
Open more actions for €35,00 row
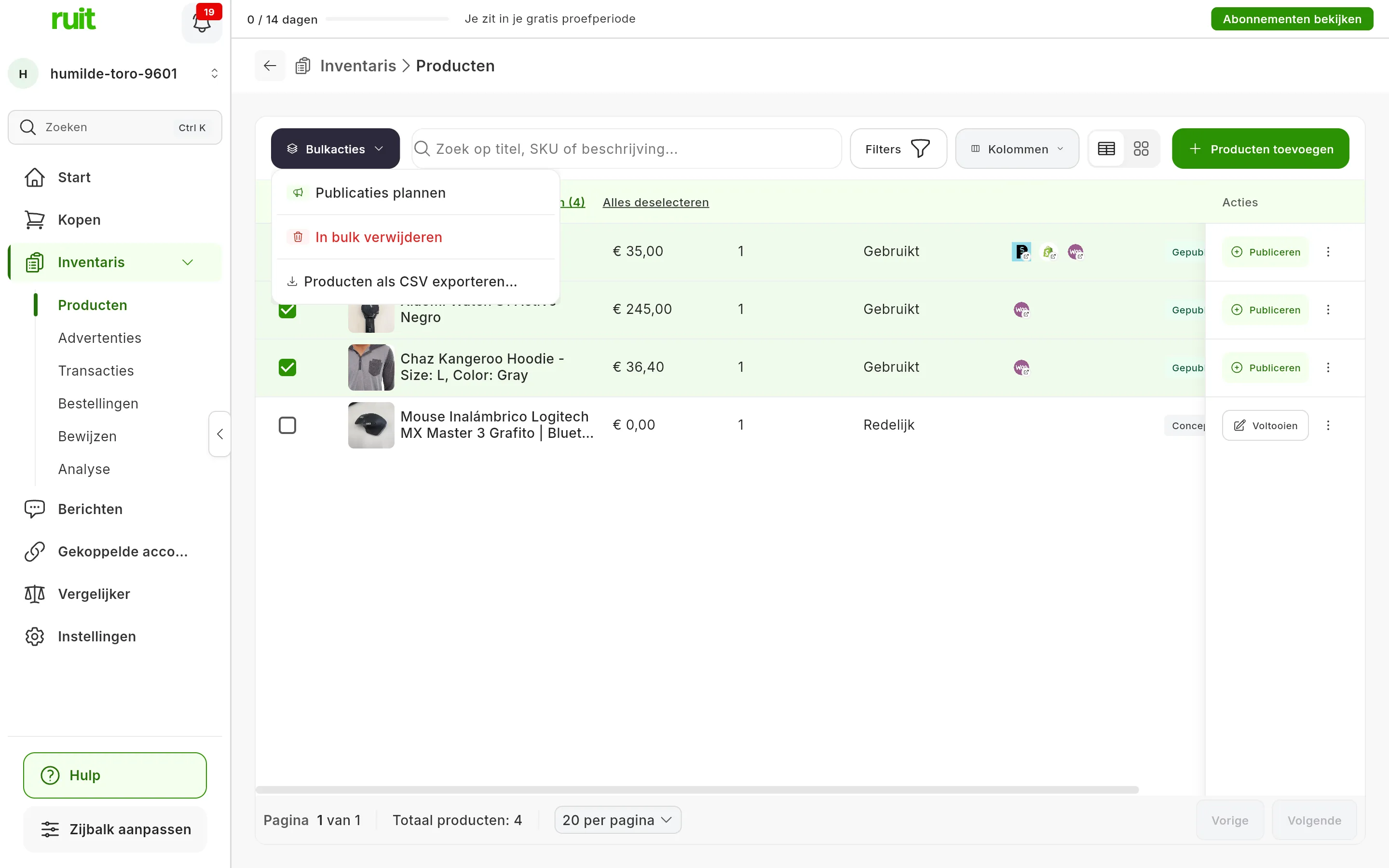tap(1328, 251)
